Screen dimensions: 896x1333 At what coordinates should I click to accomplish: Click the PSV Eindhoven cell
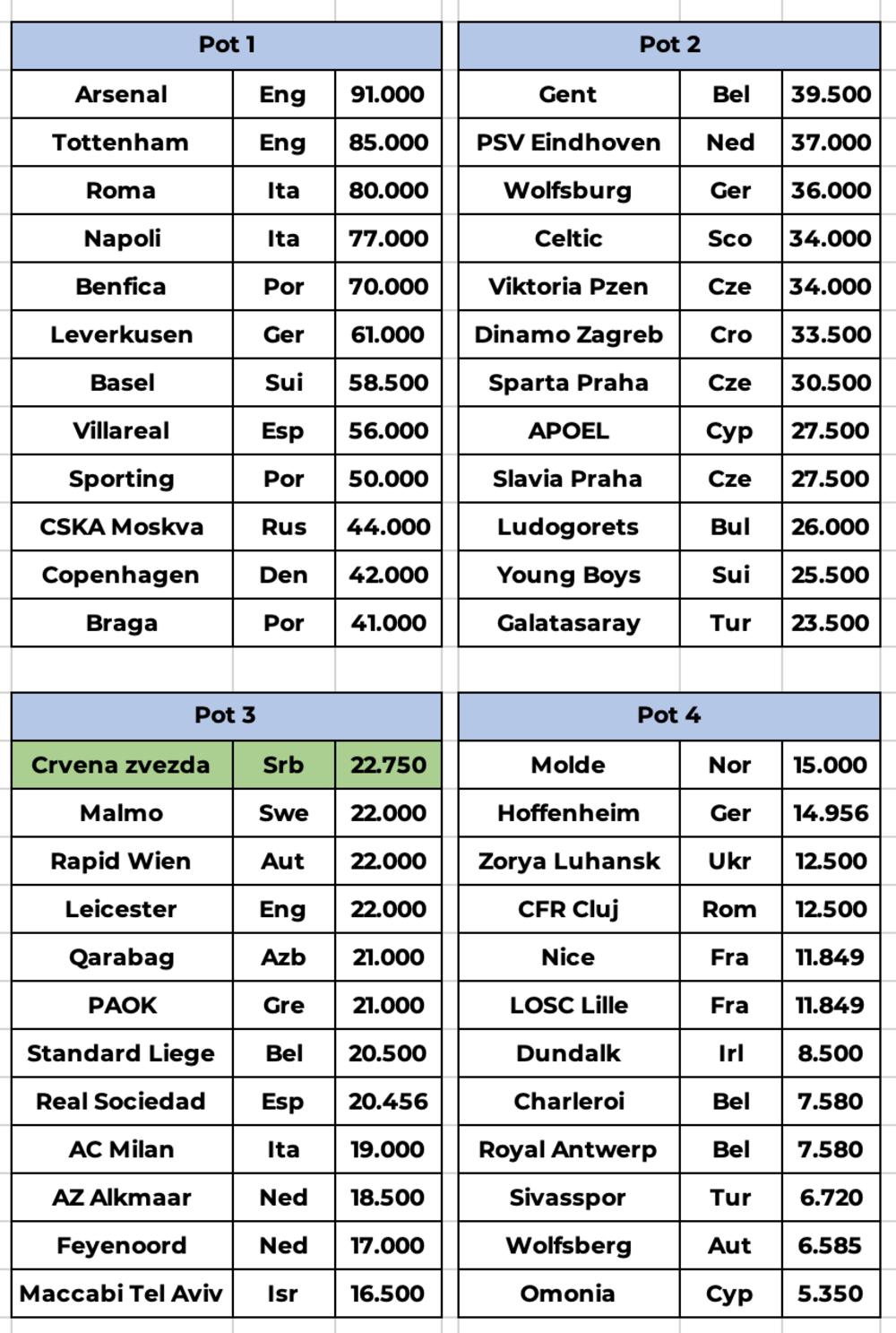(569, 143)
